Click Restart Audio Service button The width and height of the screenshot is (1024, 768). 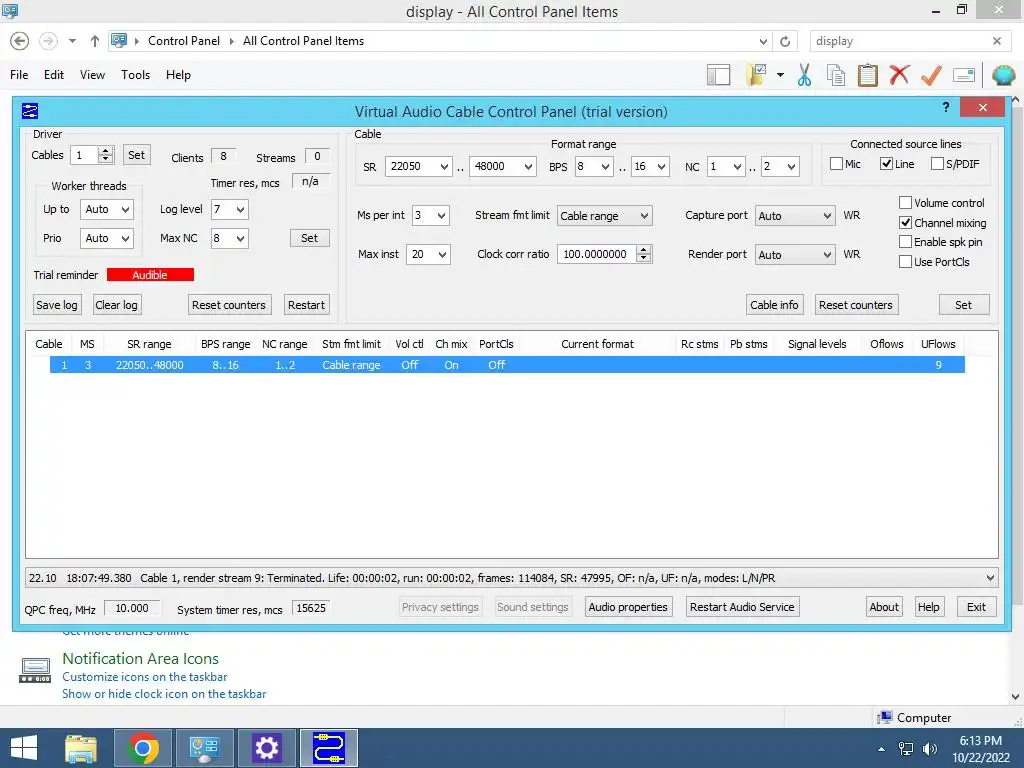click(742, 607)
